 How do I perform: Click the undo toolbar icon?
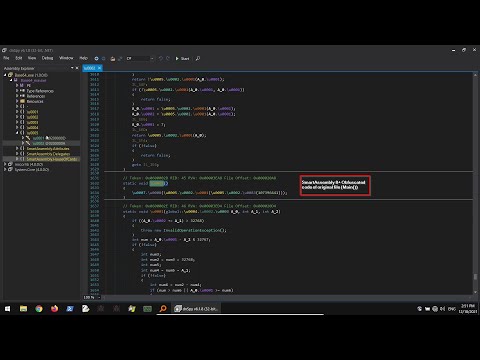[x=160, y=58]
